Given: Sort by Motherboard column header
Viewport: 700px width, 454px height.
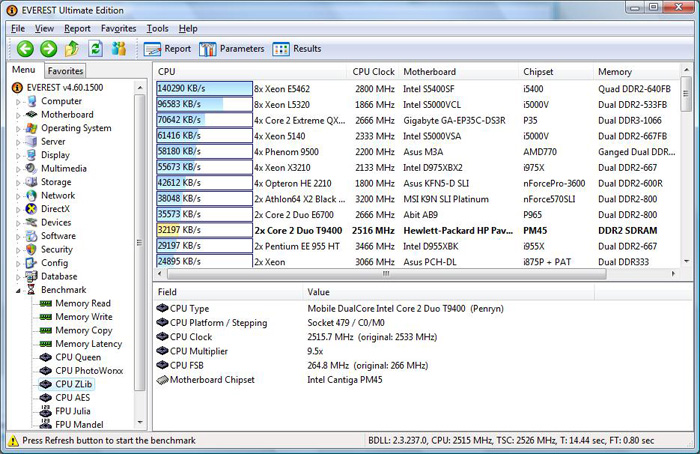Looking at the screenshot, I should (459, 71).
